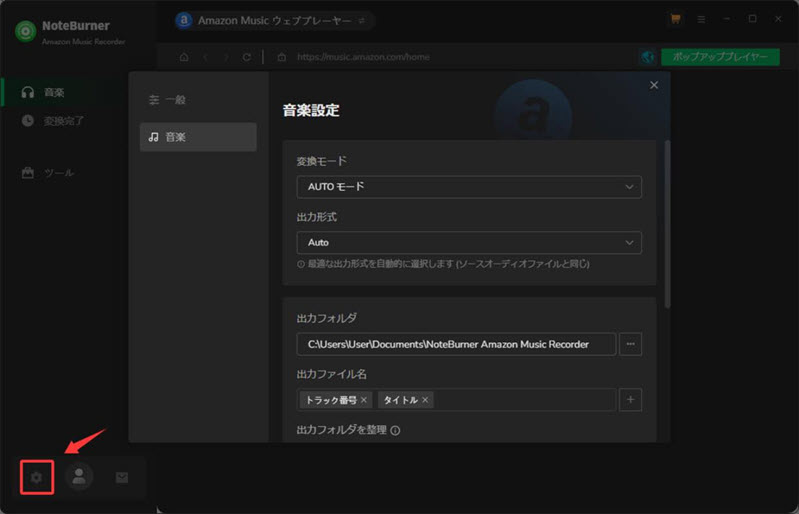The image size is (799, 514).
Task: Open 変換完了 in the sidebar
Action: (x=54, y=121)
